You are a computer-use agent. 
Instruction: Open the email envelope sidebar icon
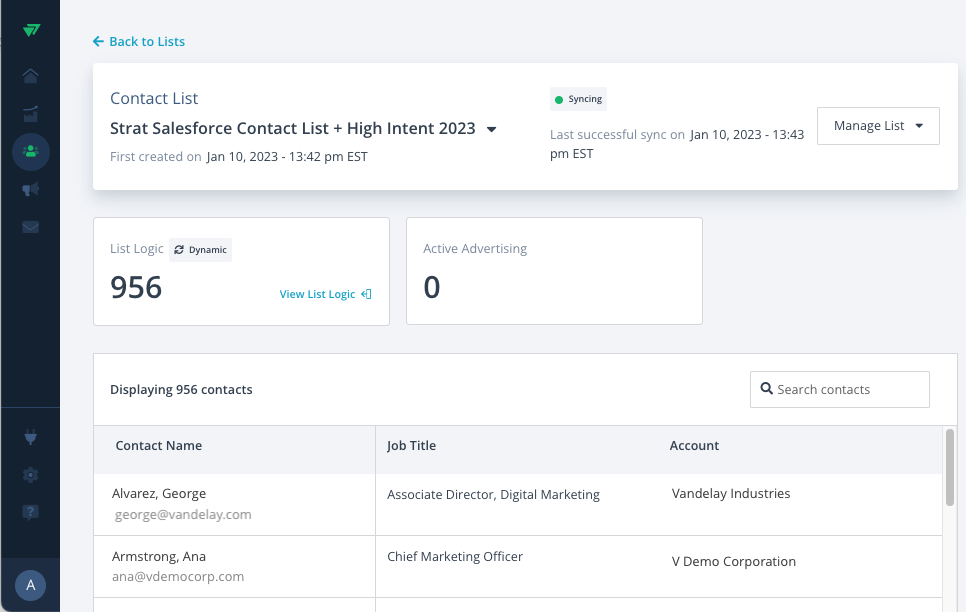[x=30, y=227]
